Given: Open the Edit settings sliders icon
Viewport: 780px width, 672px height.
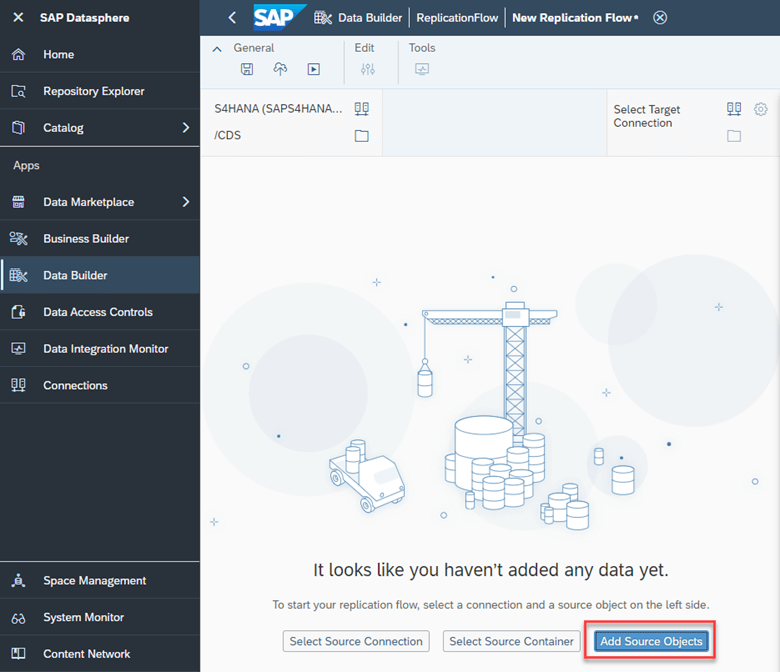Looking at the screenshot, I should coord(368,69).
